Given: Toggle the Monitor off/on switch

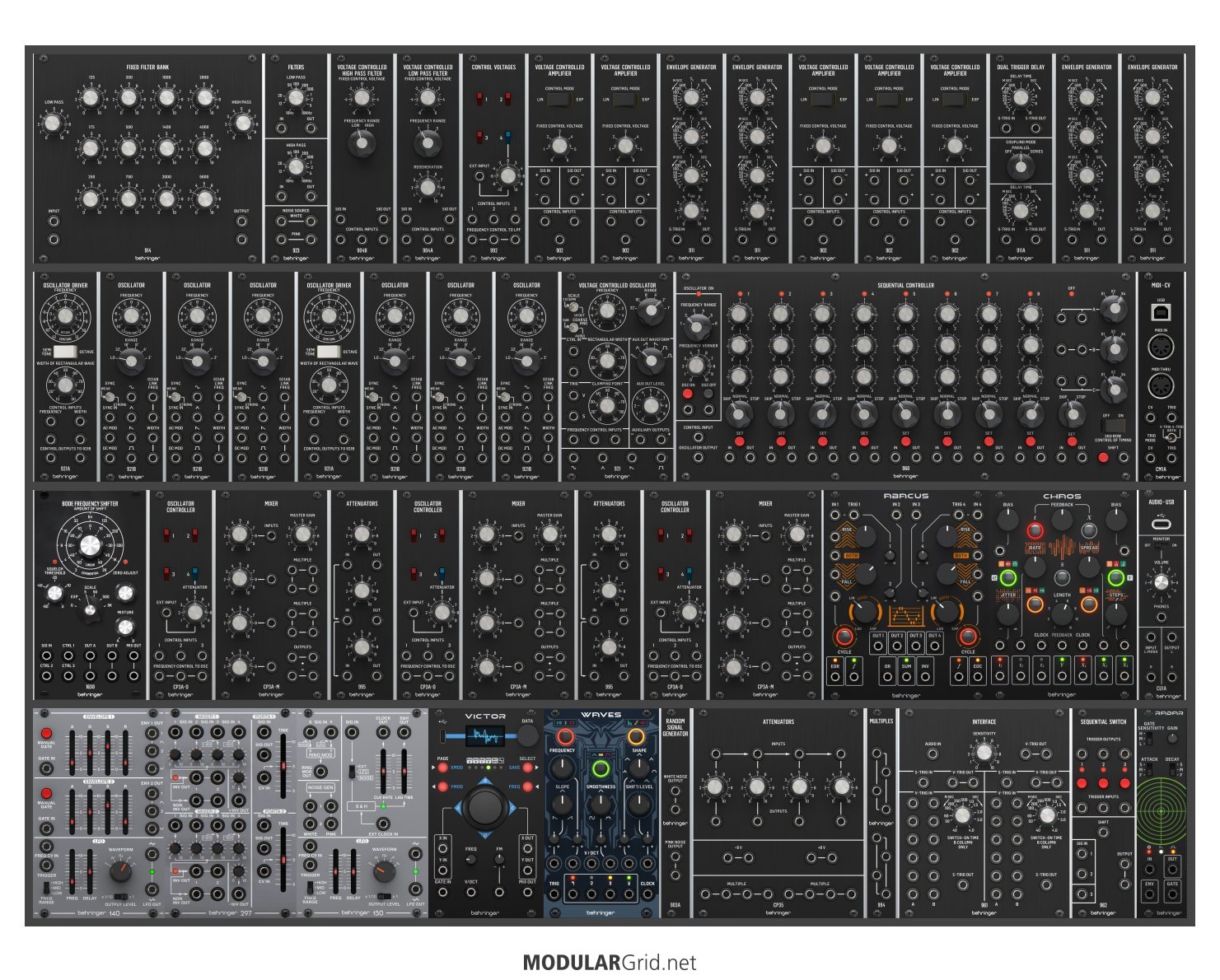Looking at the screenshot, I should pos(1161,545).
